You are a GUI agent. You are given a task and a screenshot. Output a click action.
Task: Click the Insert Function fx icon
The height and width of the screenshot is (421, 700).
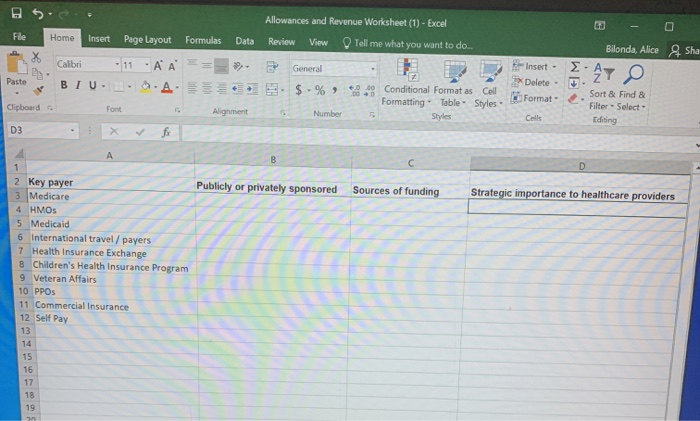[166, 132]
